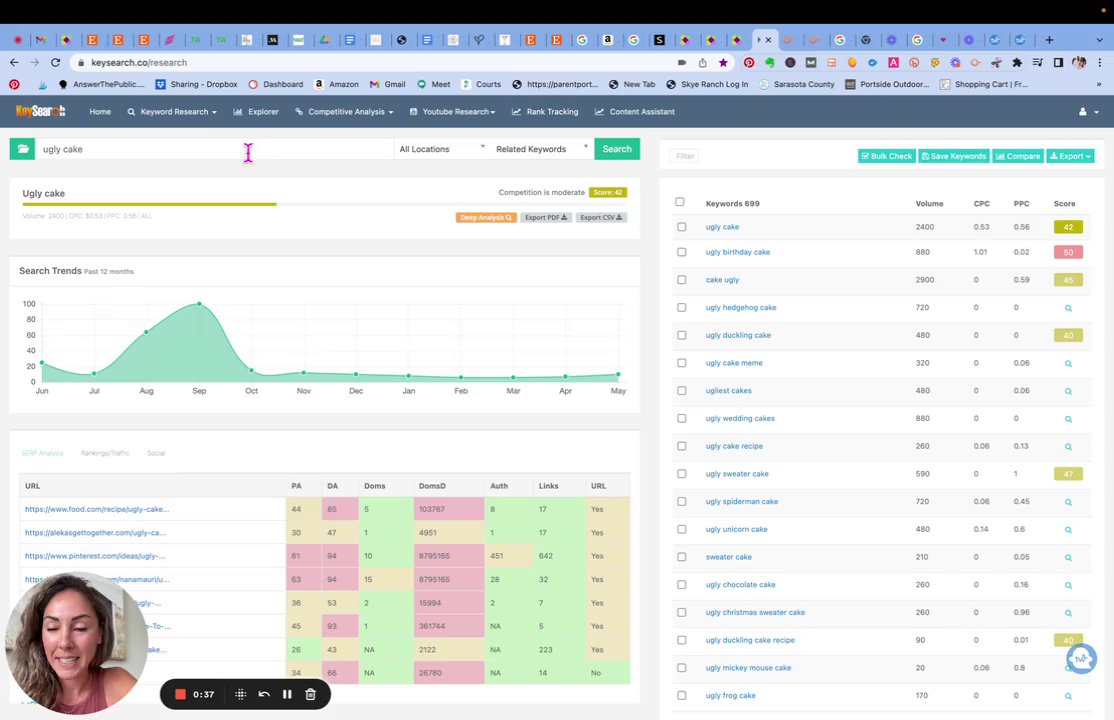Restart recording with the undo arrow icon
Viewport: 1114px width, 720px height.
[x=264, y=694]
